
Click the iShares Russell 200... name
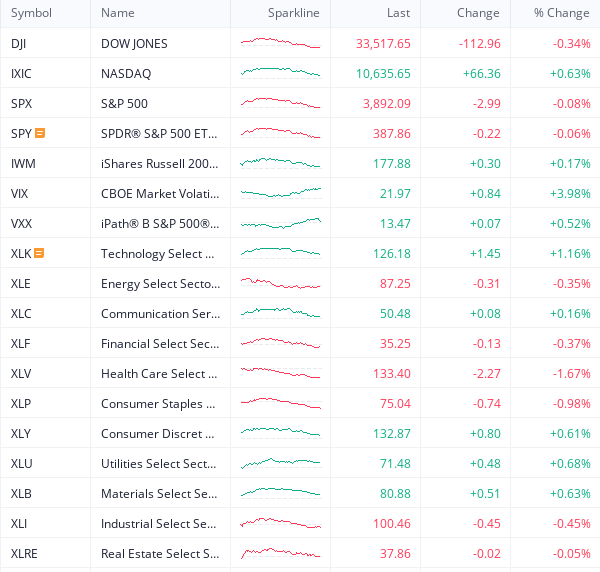(x=160, y=163)
